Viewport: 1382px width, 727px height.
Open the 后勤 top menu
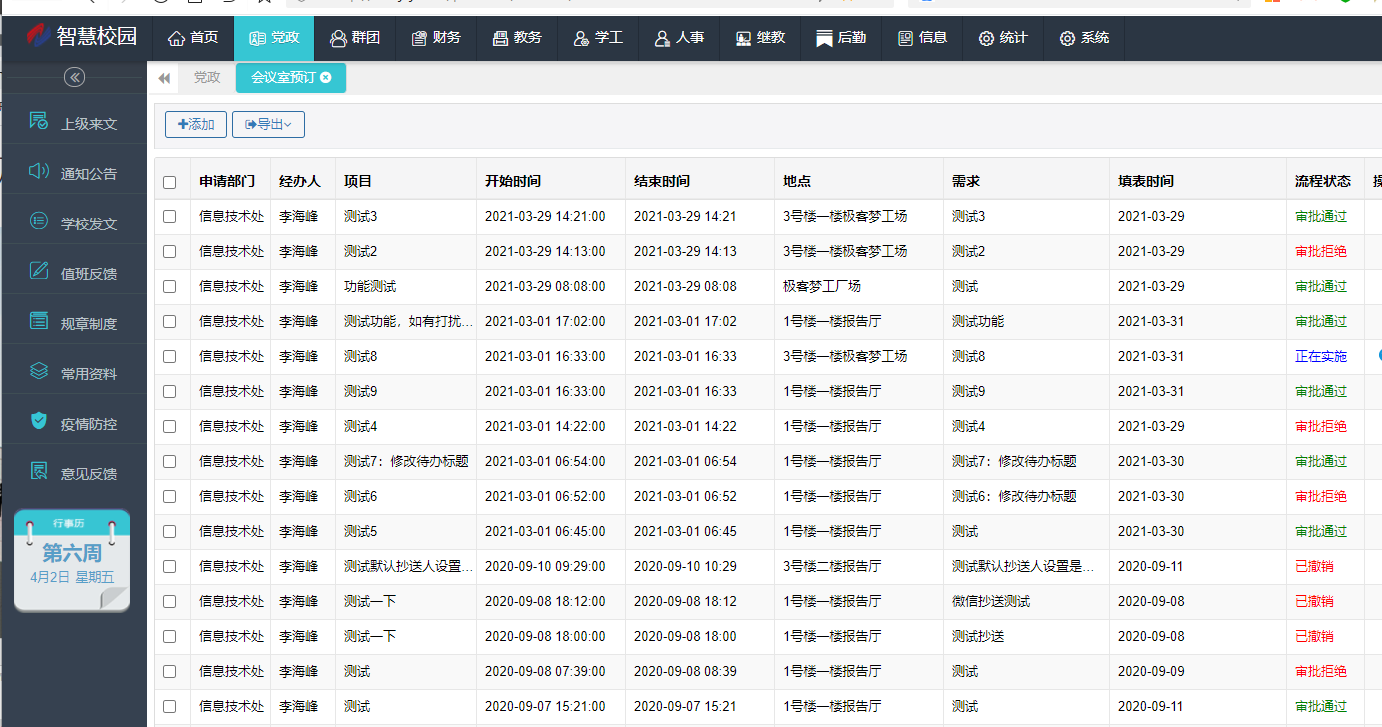tap(840, 38)
